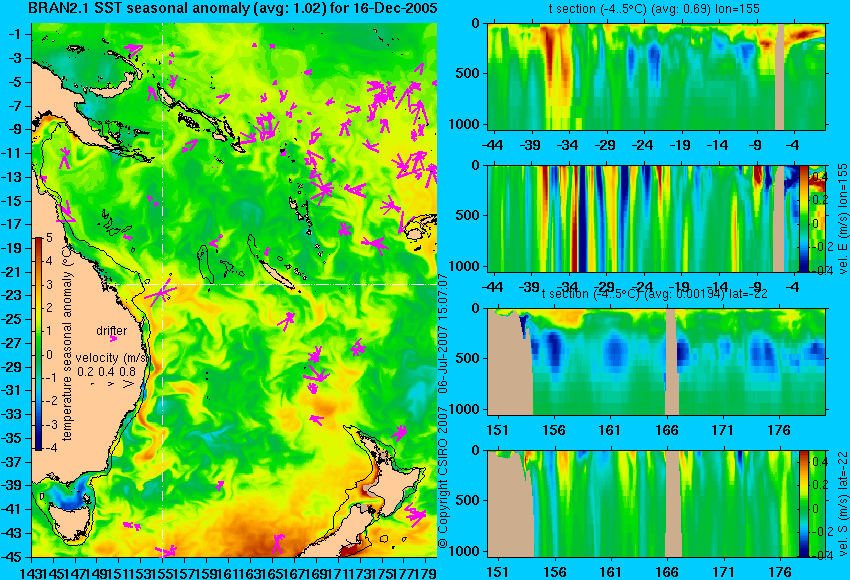Click the '-45' latitude tick on the map axis

[x=13, y=557]
